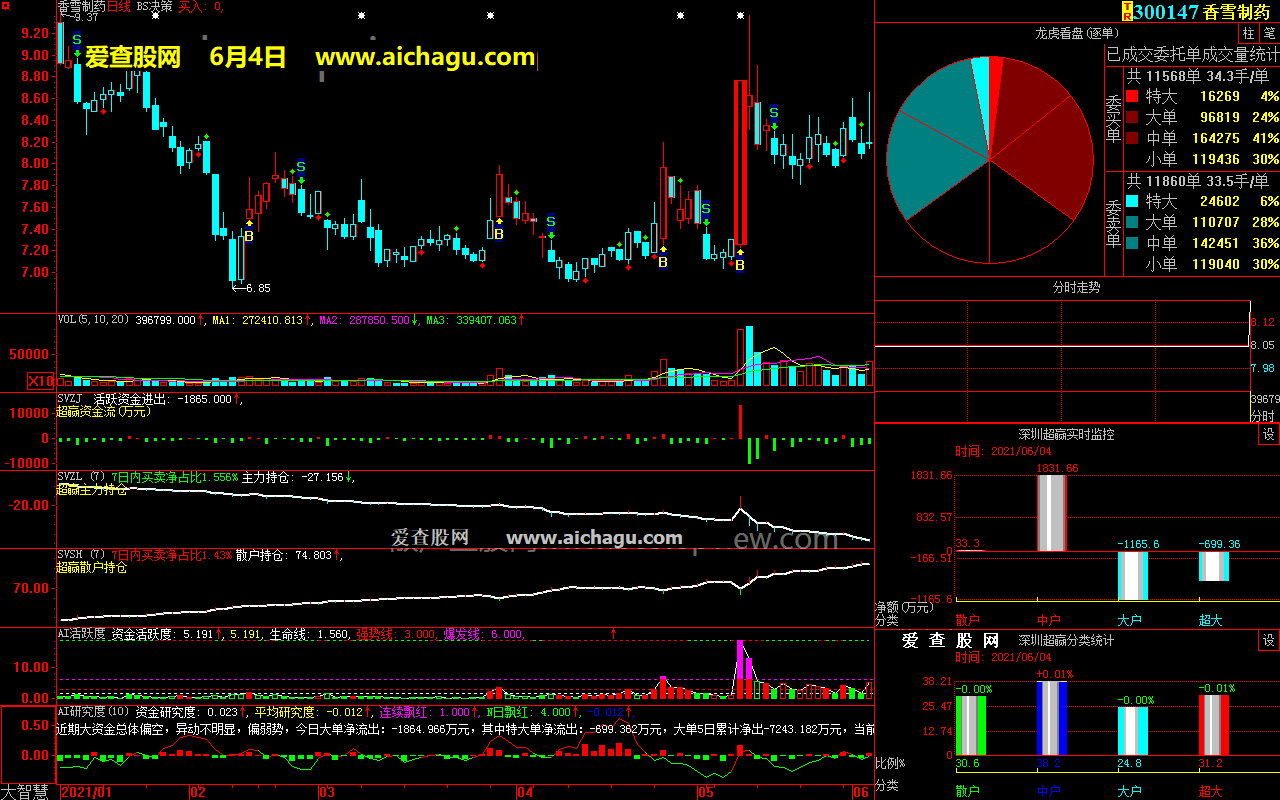The width and height of the screenshot is (1280, 800).
Task: Click cyan 特大 sell-order legend swatch
Action: pyautogui.click(x=1132, y=202)
